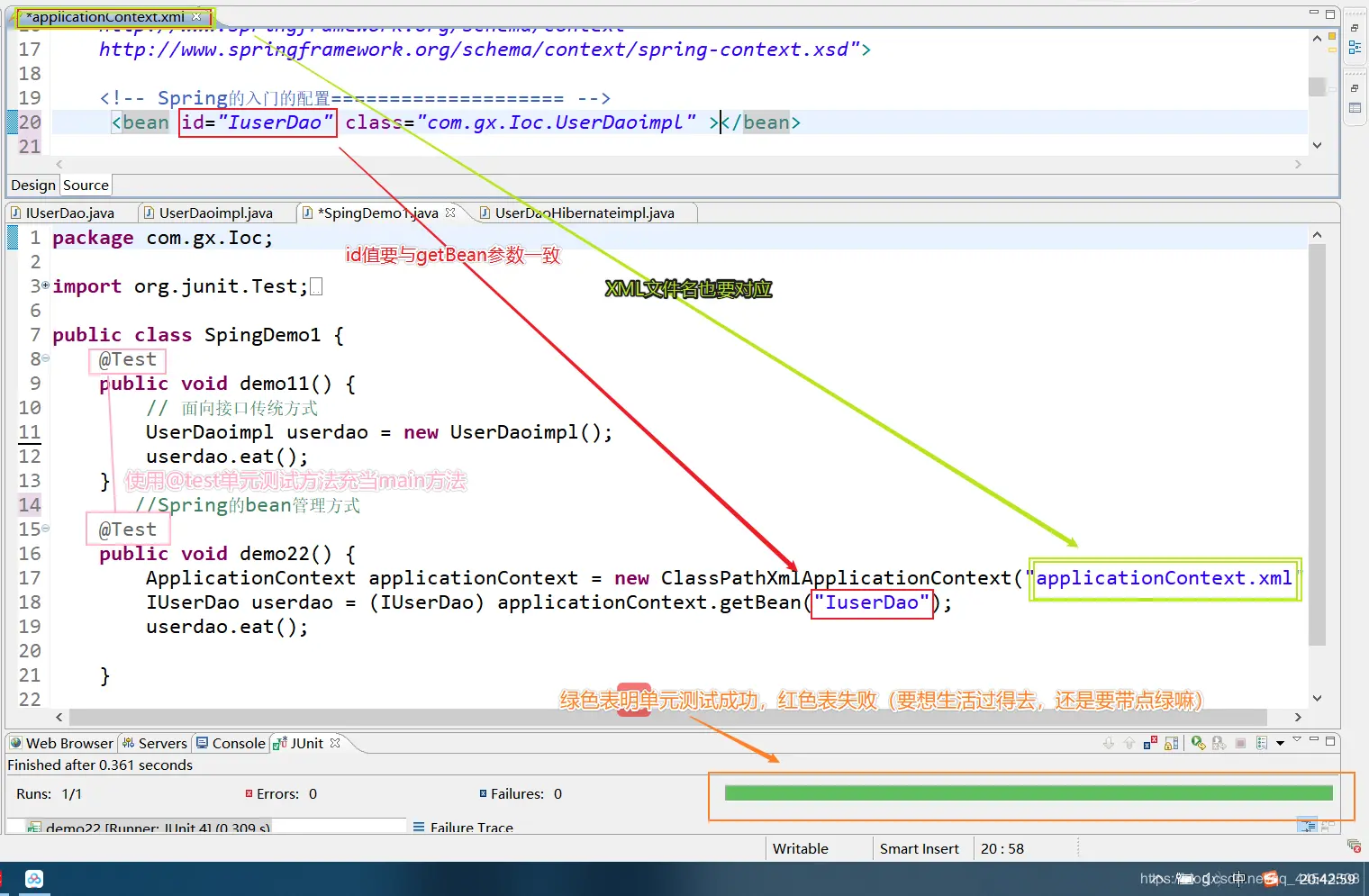
Task: Rerun the JUnit test
Action: pos(1198,743)
